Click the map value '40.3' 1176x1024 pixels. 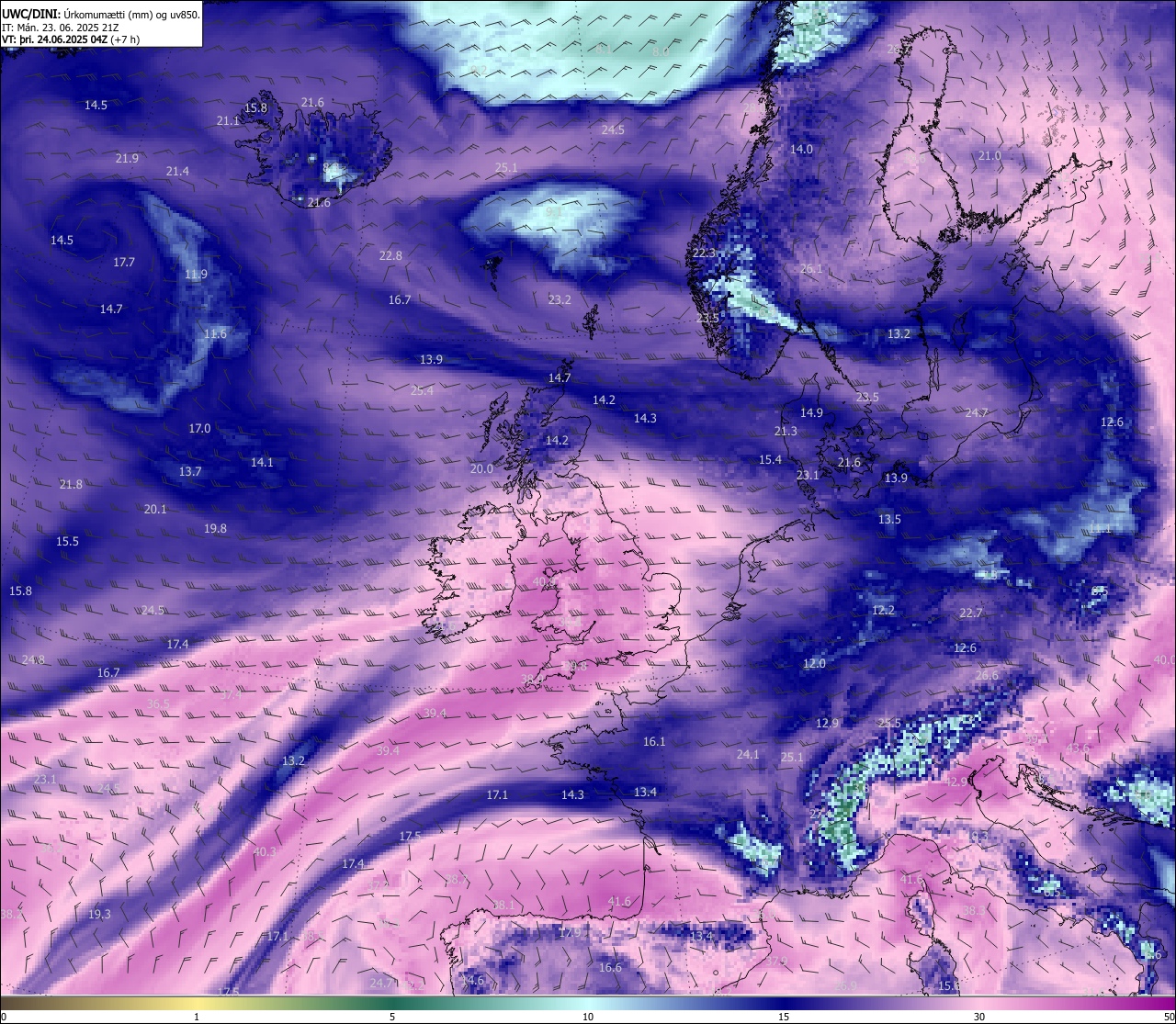265,852
